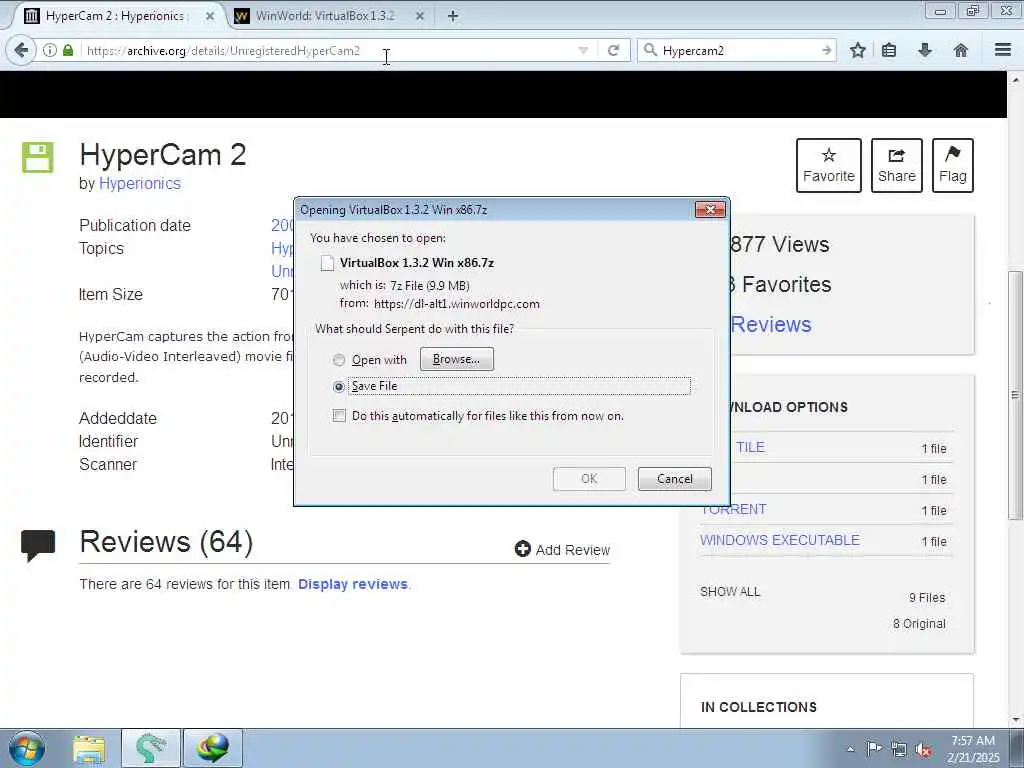
Task: Click the Reviews link in stats box
Action: pyautogui.click(x=771, y=325)
